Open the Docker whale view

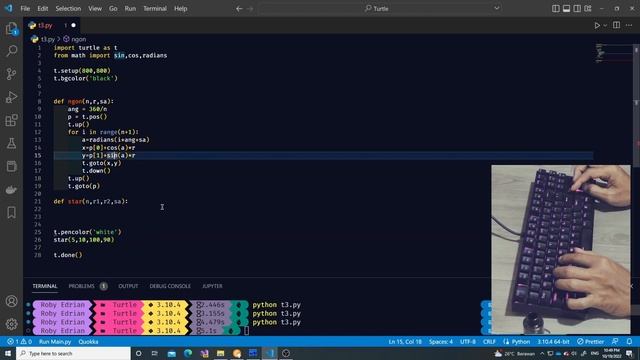click(11, 189)
